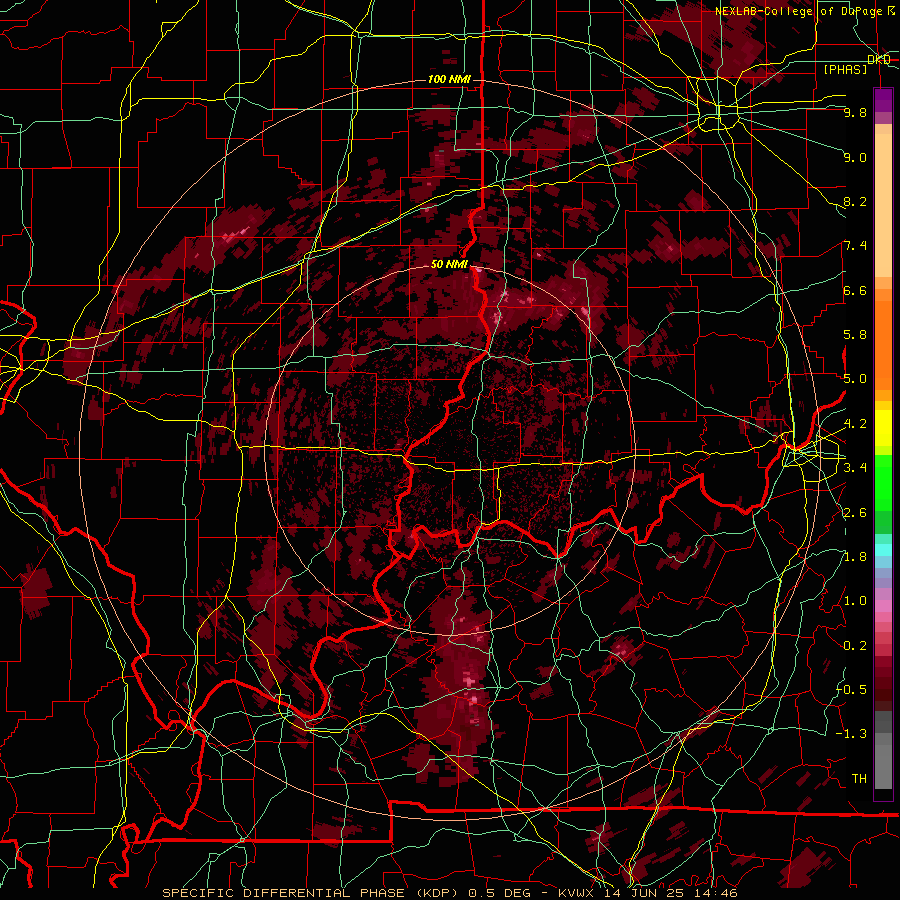The image size is (900, 900).
Task: Click the -1.3 value on color scale
Action: pyautogui.click(x=852, y=734)
